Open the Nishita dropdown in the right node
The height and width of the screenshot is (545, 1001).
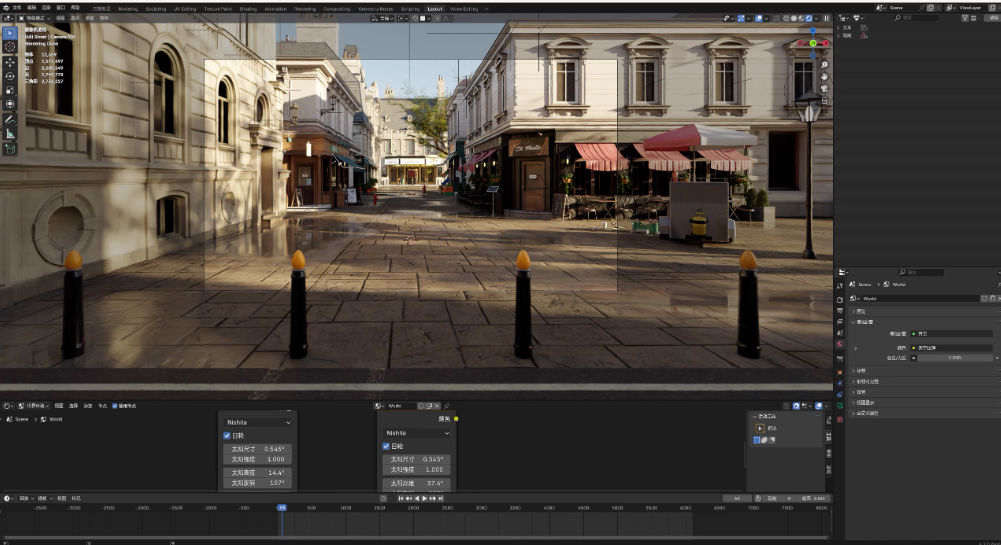point(417,433)
